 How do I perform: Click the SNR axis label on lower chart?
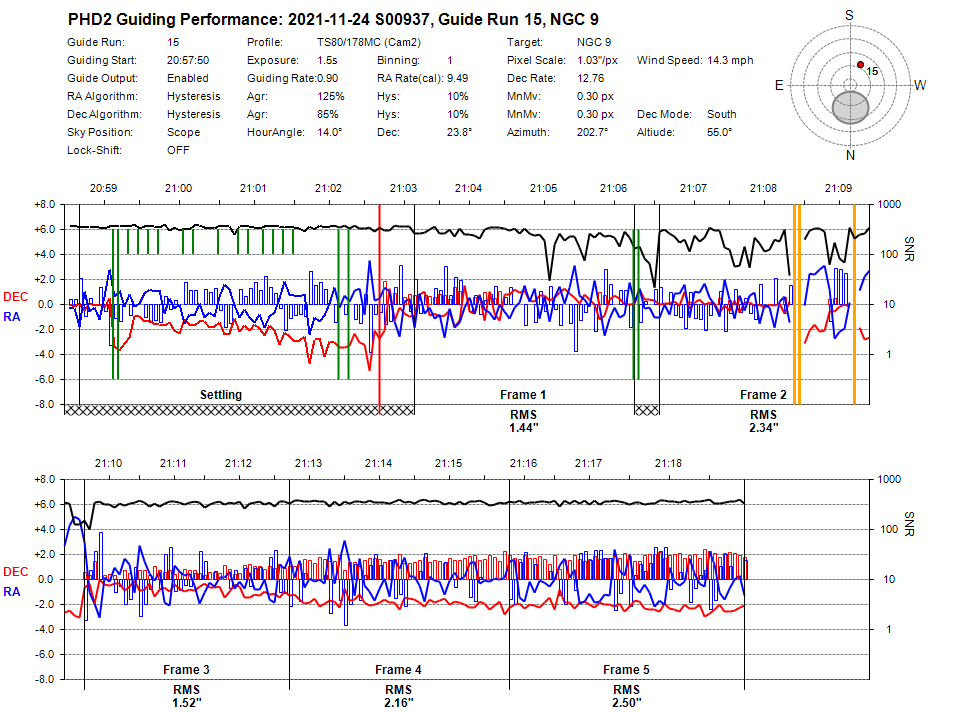click(910, 524)
